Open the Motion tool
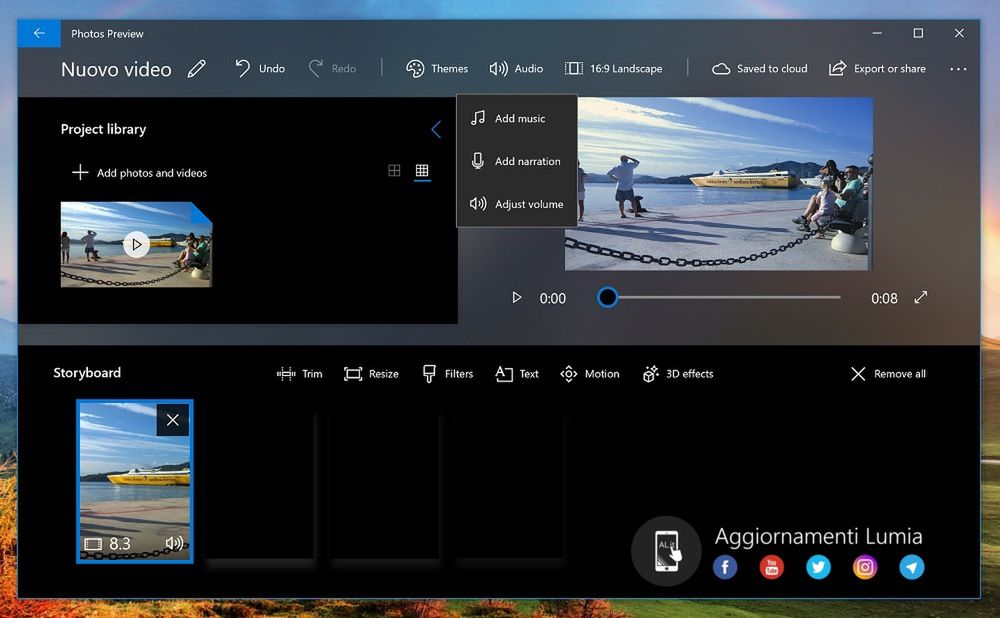The width and height of the screenshot is (1000, 618). click(590, 374)
